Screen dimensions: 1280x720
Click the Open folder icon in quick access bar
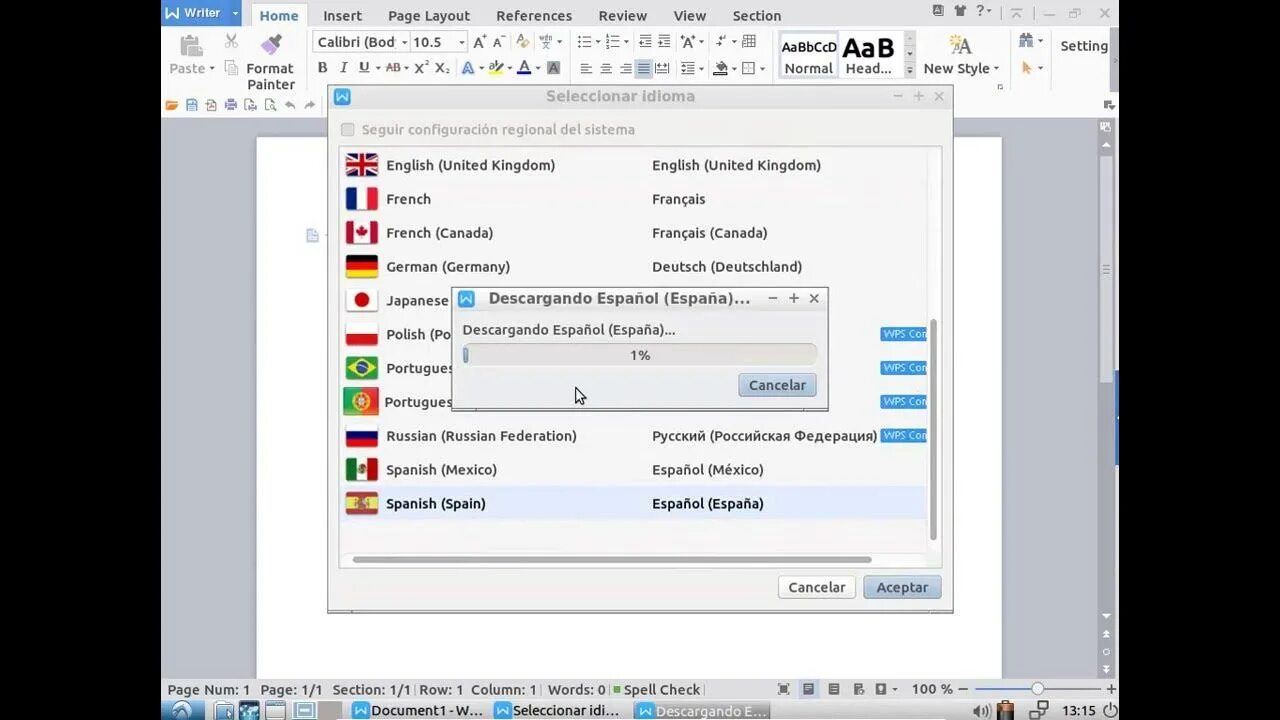click(171, 105)
